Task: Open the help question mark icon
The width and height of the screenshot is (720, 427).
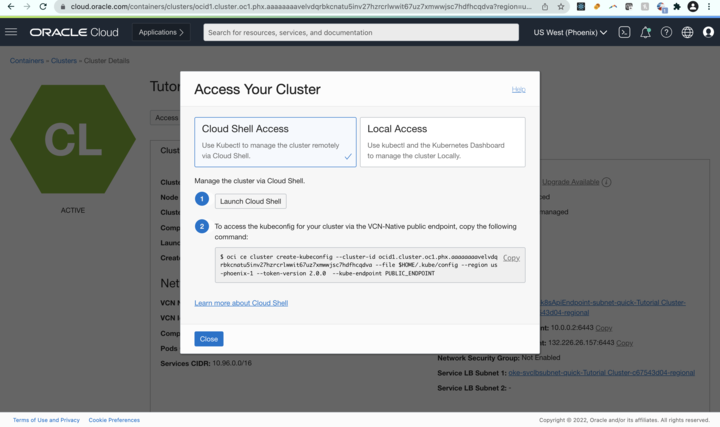Action: click(666, 32)
